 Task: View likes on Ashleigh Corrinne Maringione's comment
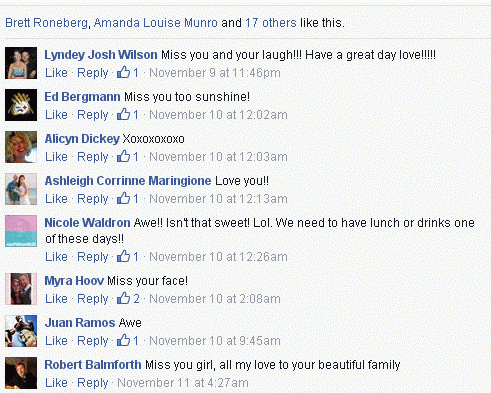(128, 198)
